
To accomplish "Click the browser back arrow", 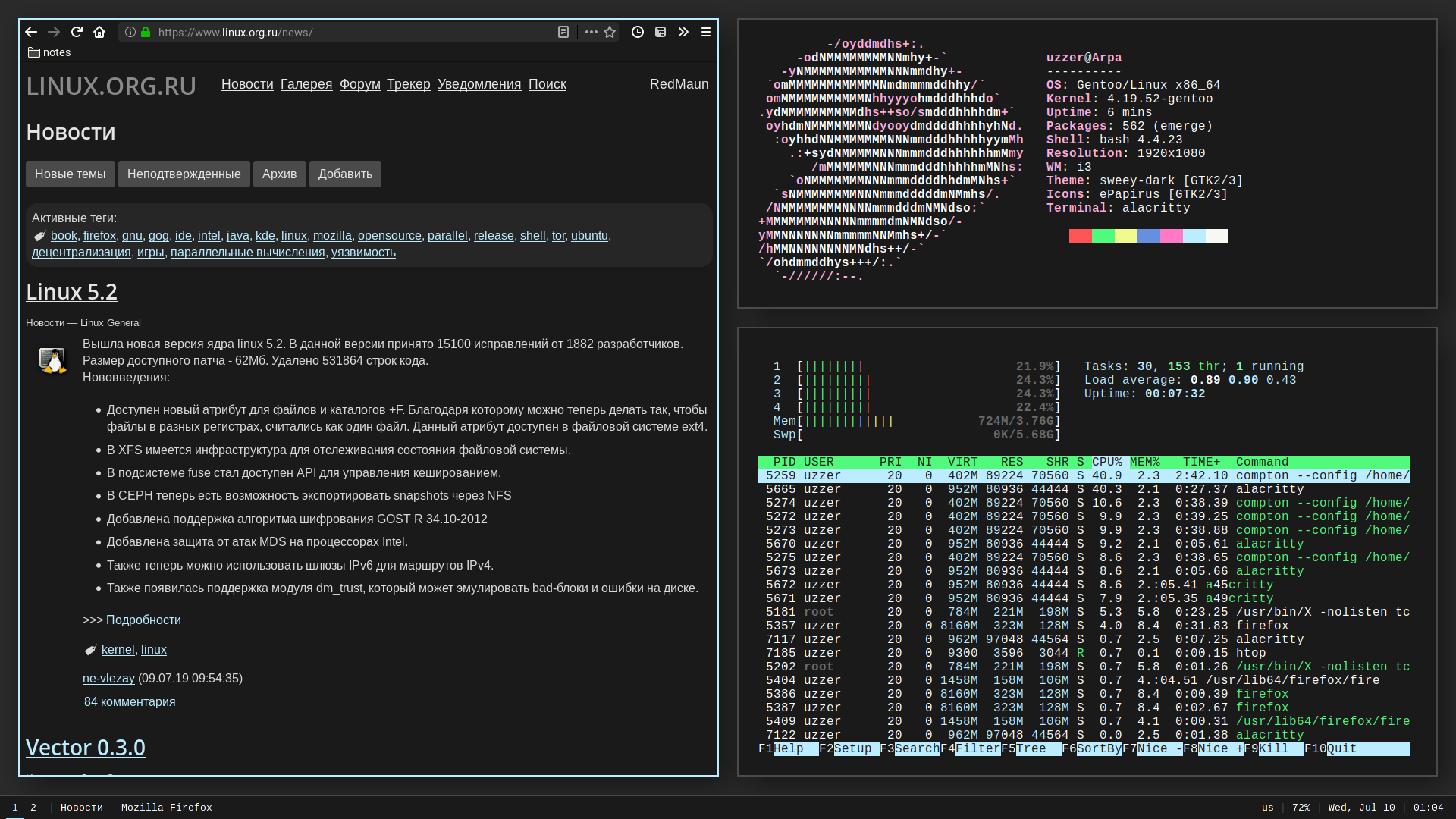I will [x=31, y=32].
